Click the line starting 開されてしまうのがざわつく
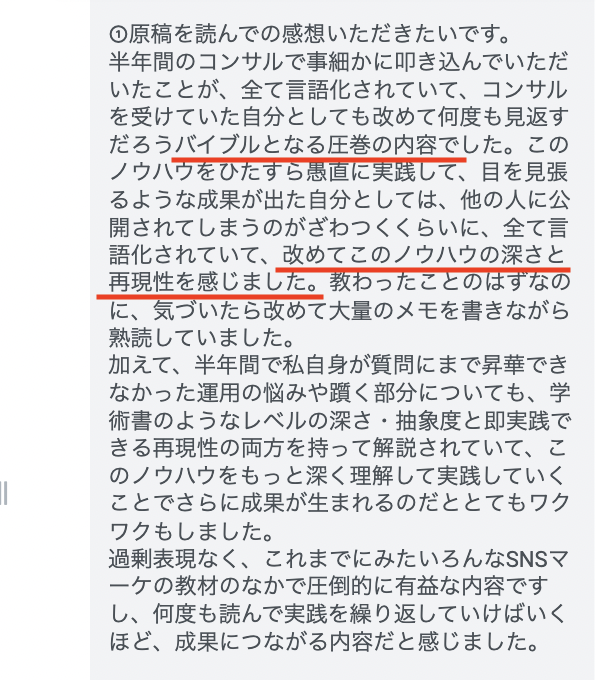This screenshot has width=596, height=680. tap(339, 227)
